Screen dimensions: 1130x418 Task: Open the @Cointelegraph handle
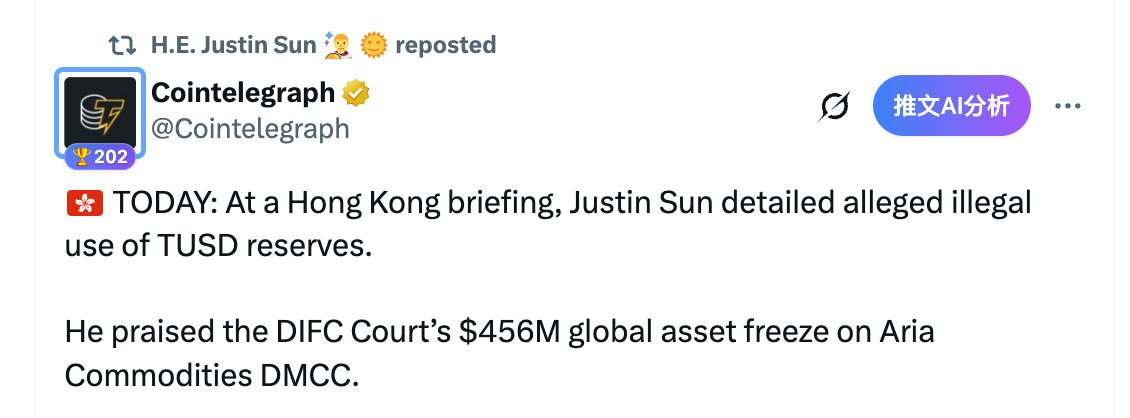tap(250, 128)
